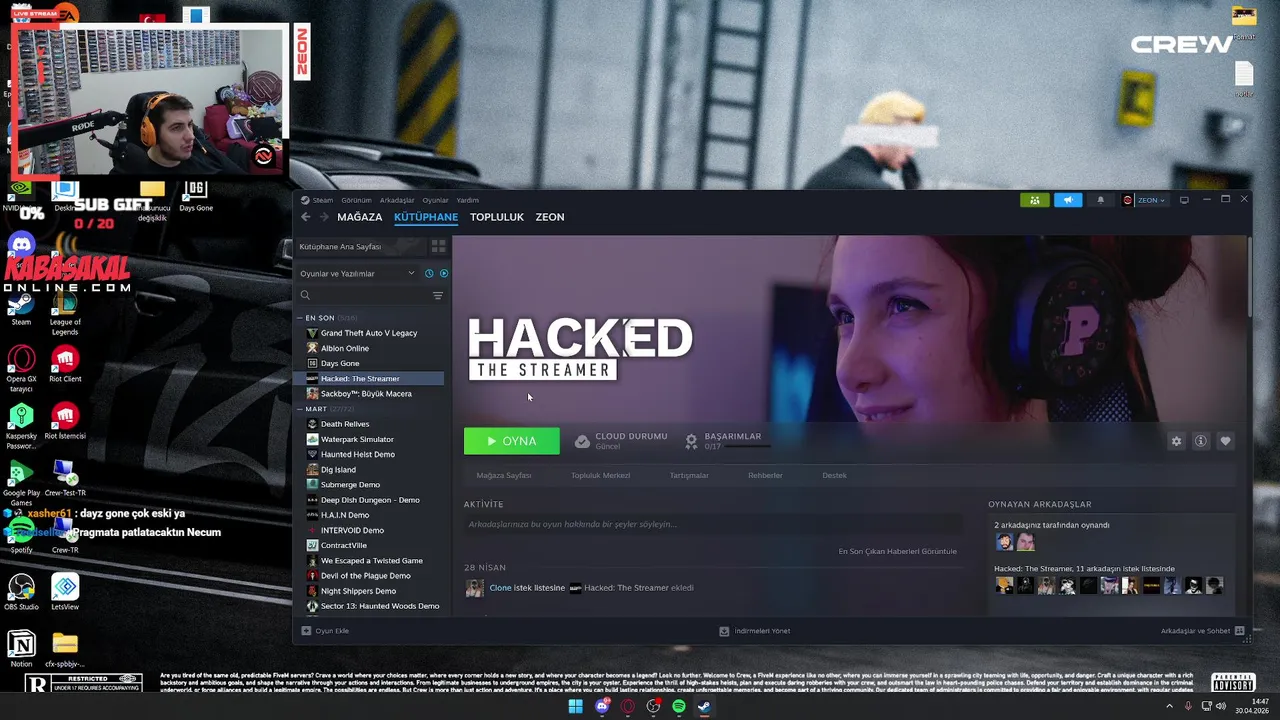Open Windows Start button on taskbar
The width and height of the screenshot is (1280, 720).
(x=575, y=707)
